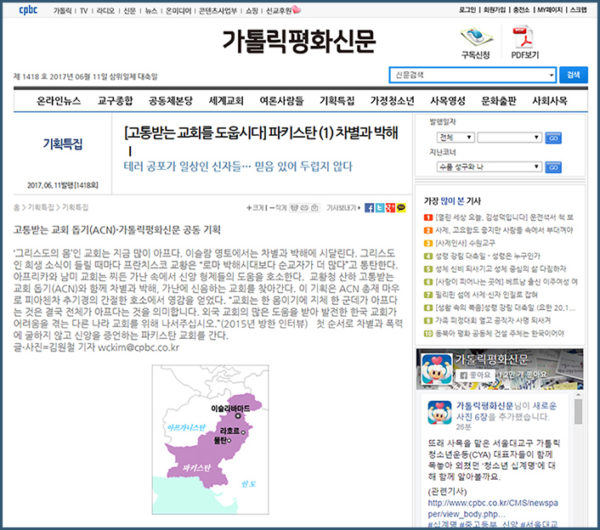
Task: Open ranked article 4 성령 강림 대축일
Action: tap(487, 256)
